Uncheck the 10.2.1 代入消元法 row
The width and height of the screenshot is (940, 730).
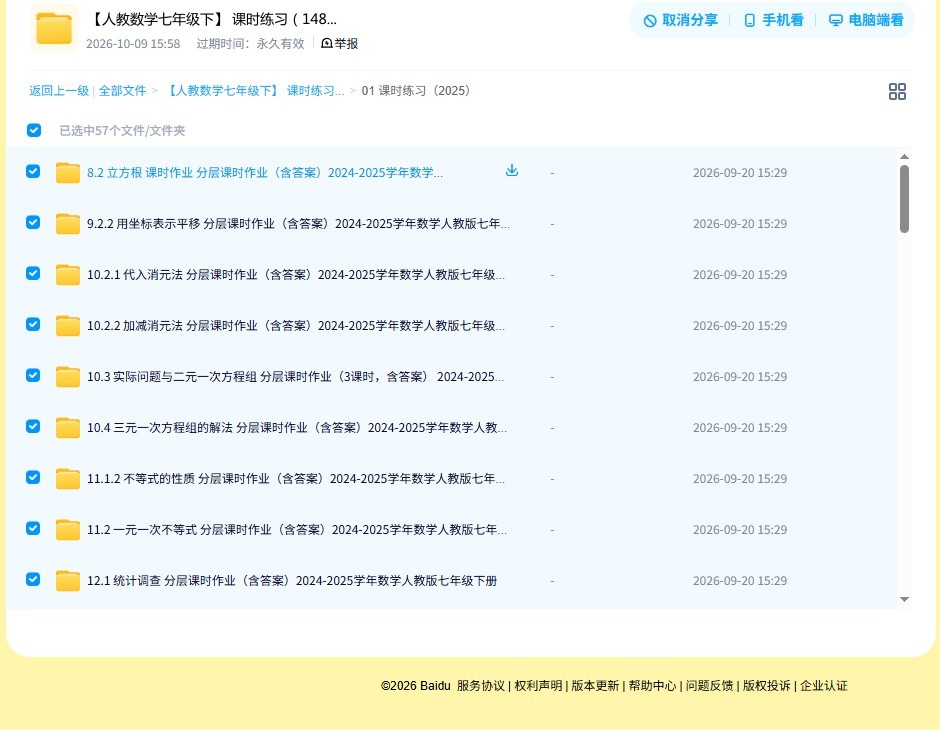coord(33,273)
